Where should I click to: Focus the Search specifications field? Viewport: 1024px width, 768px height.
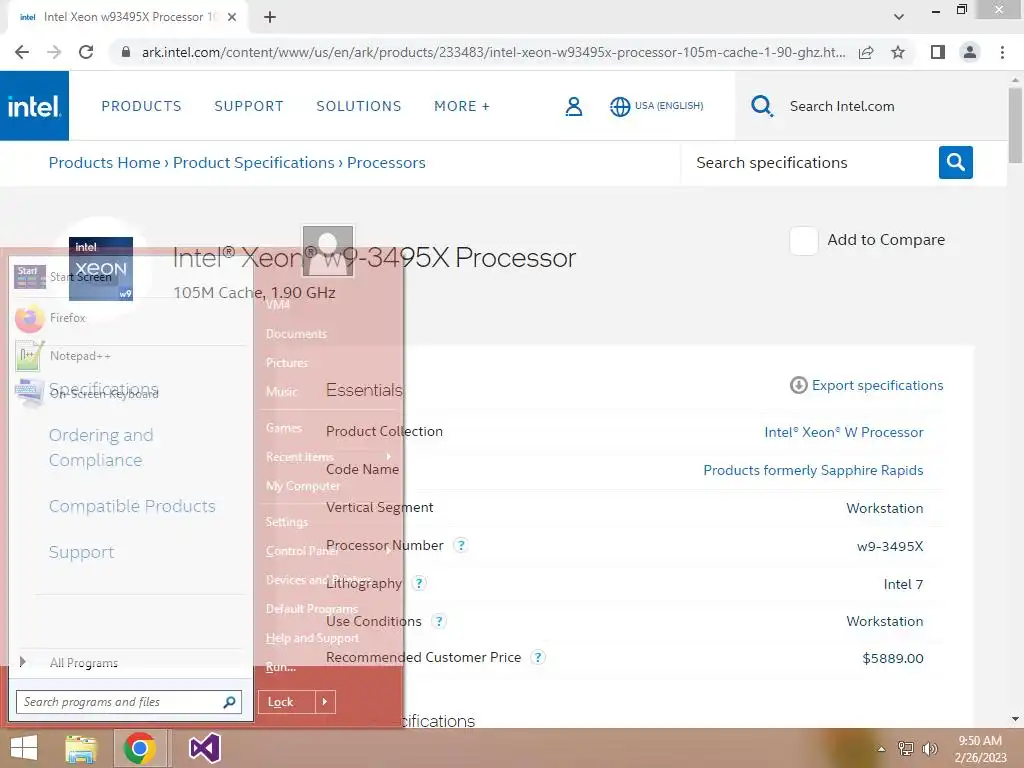pos(810,163)
